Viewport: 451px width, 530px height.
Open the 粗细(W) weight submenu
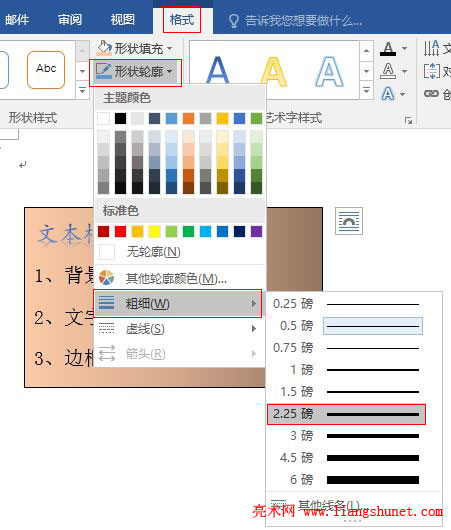pos(178,304)
